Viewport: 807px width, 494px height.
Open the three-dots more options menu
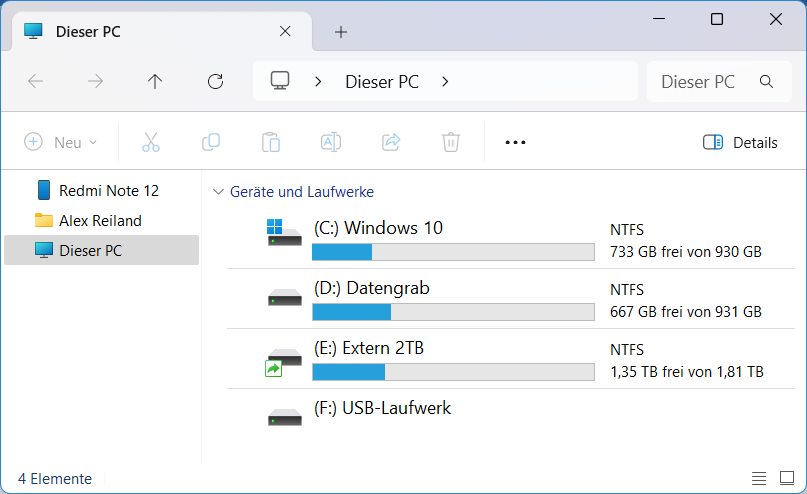click(x=515, y=142)
